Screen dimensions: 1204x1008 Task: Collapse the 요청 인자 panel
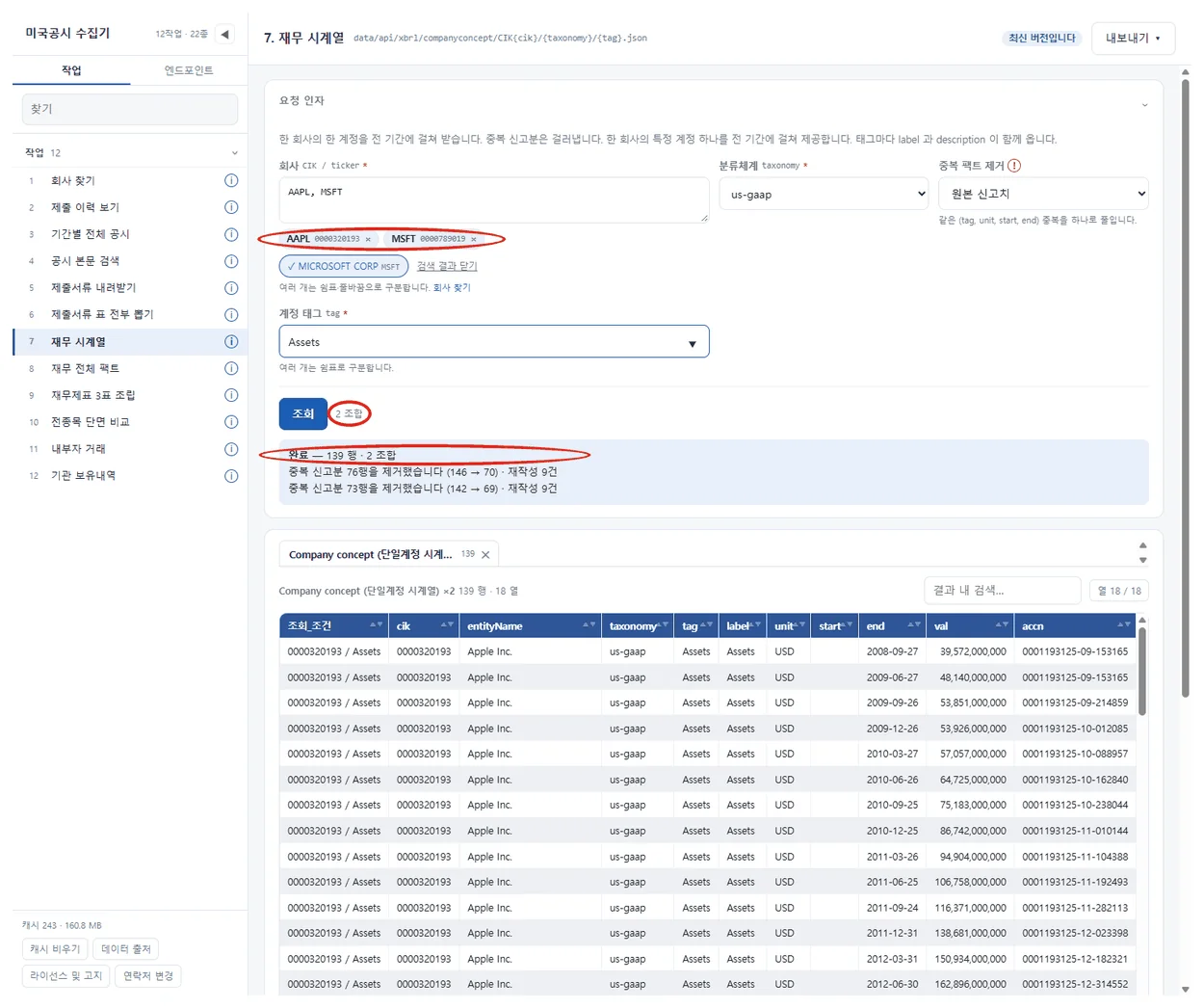coord(1144,104)
